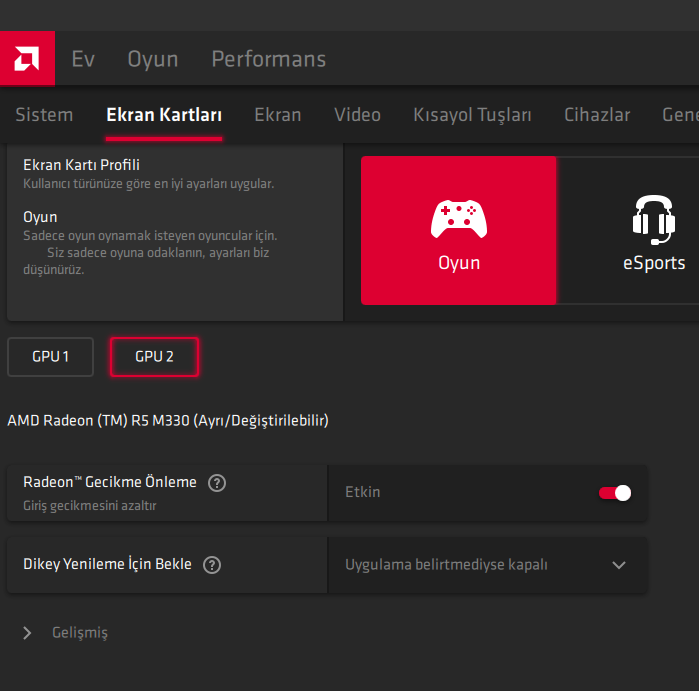The width and height of the screenshot is (699, 691).
Task: Go to Kısayol Tuşları tab
Action: [x=473, y=115]
